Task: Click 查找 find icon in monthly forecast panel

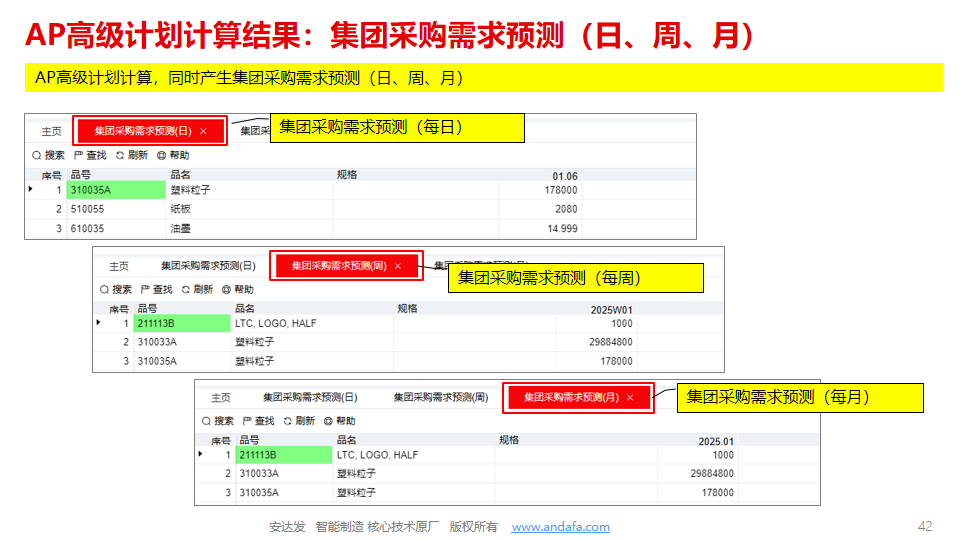Action: pos(247,422)
